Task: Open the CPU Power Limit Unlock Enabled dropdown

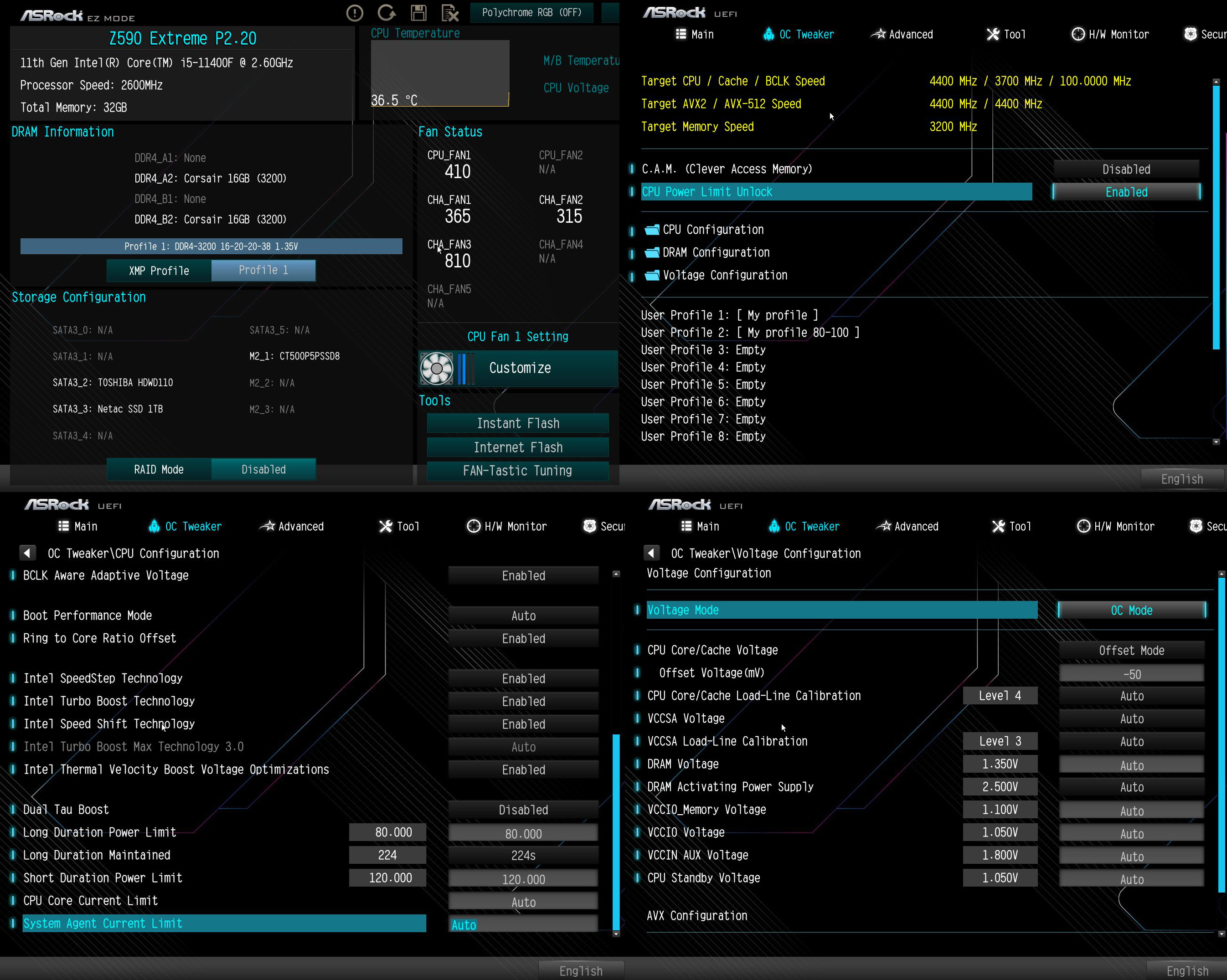Action: (x=1126, y=192)
